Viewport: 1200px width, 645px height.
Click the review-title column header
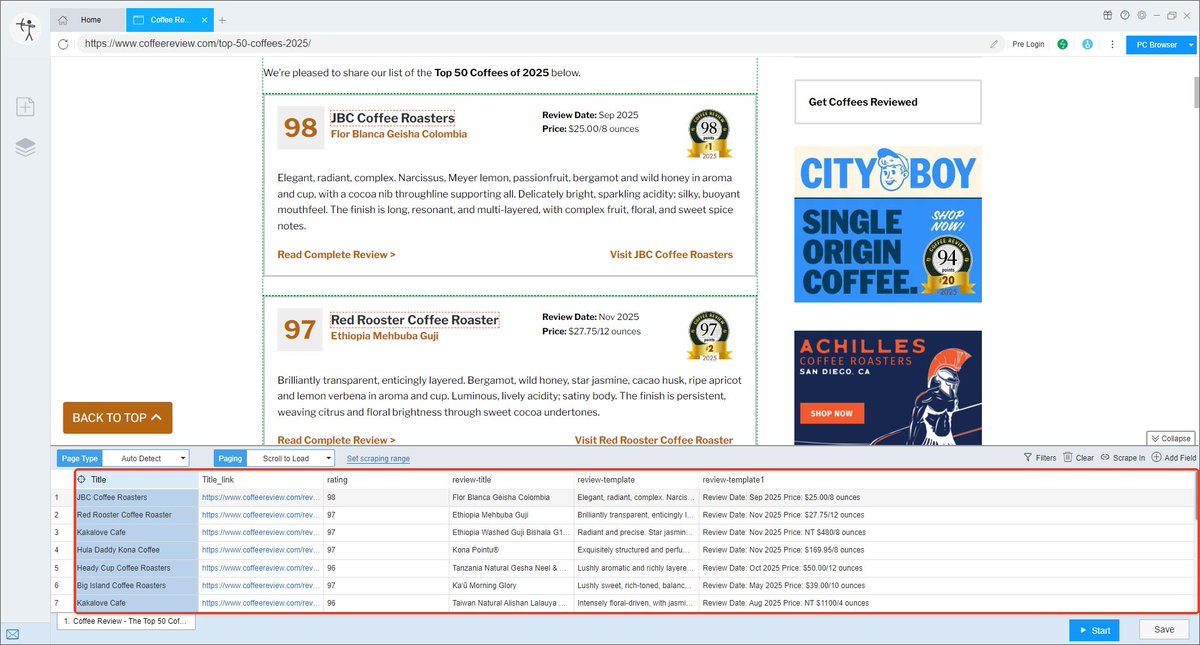(511, 480)
